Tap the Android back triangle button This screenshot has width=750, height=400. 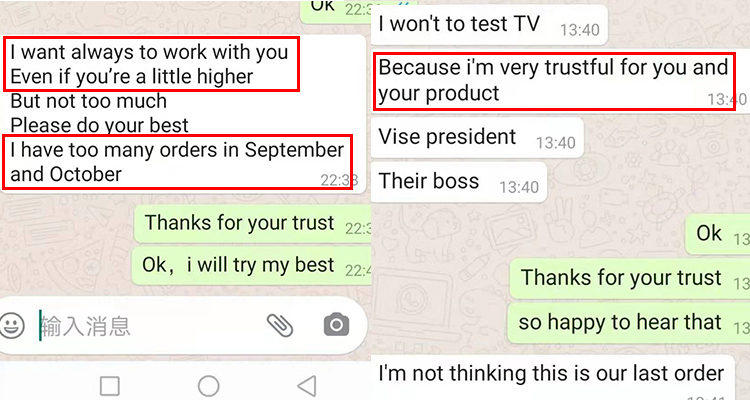(307, 386)
